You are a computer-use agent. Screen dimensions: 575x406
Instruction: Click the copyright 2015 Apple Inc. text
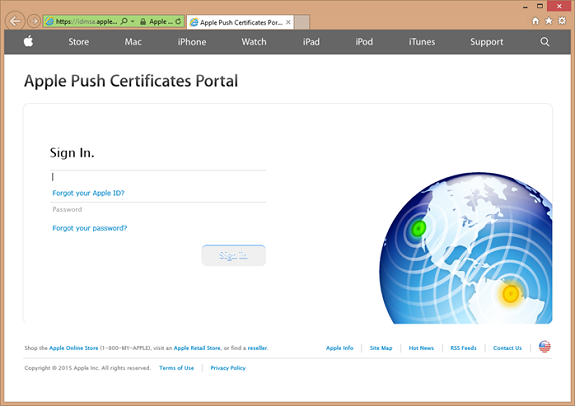[88, 368]
